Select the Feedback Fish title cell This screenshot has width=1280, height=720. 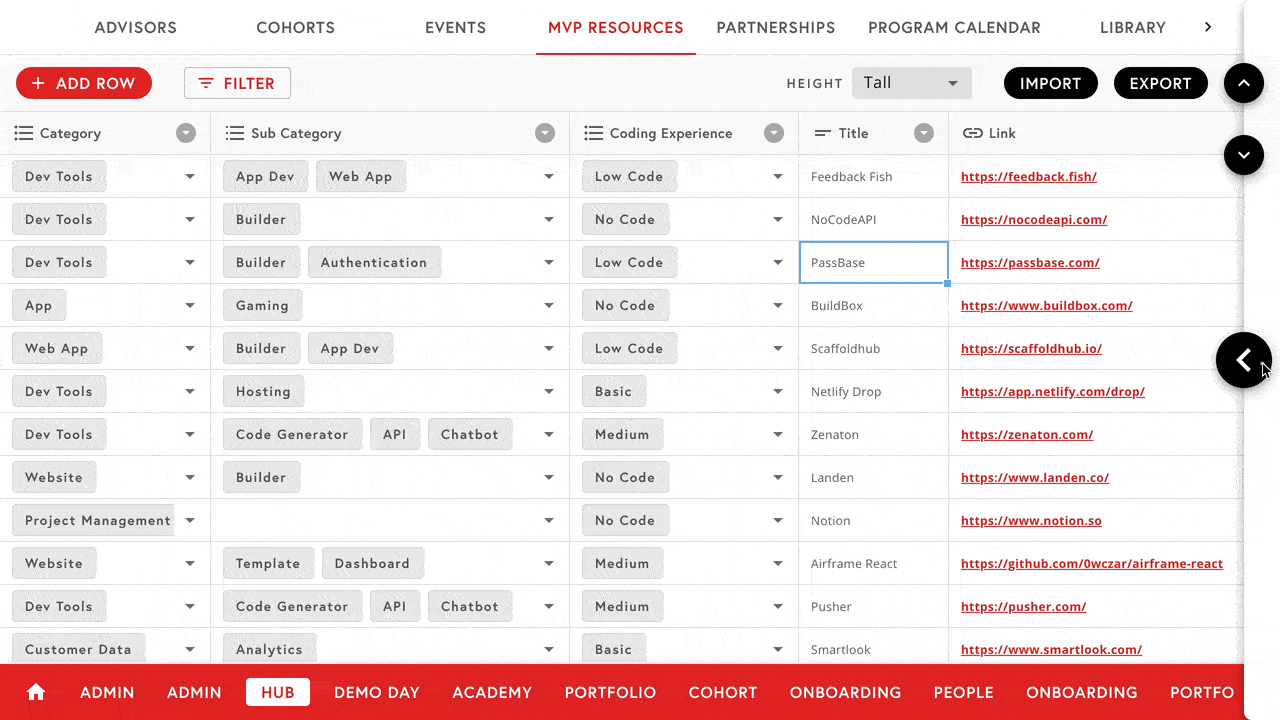coord(874,177)
